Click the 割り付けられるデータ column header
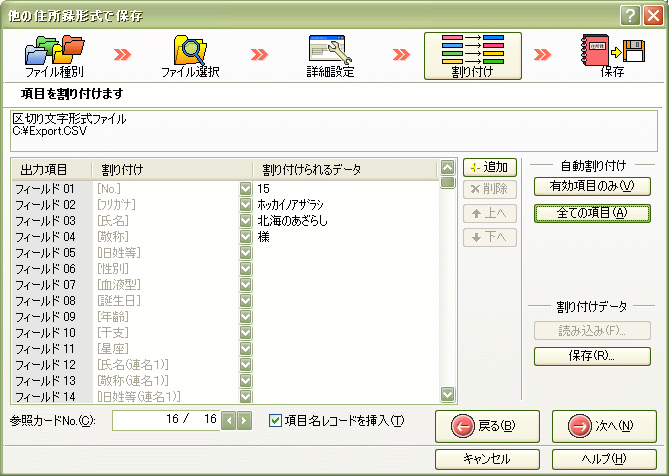Viewport: 669px width, 476px height. (345, 170)
